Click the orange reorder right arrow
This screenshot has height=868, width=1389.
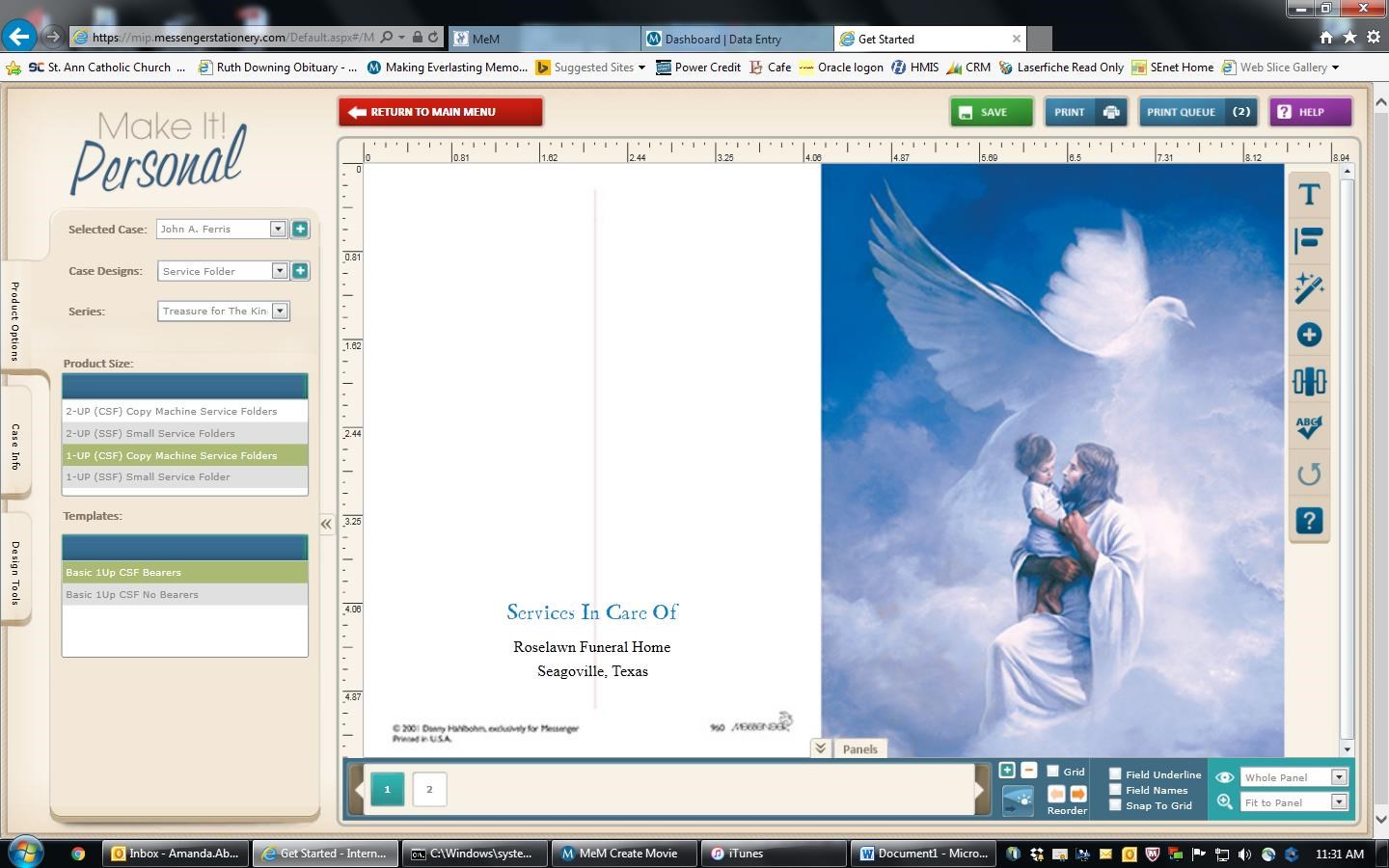pyautogui.click(x=1078, y=794)
